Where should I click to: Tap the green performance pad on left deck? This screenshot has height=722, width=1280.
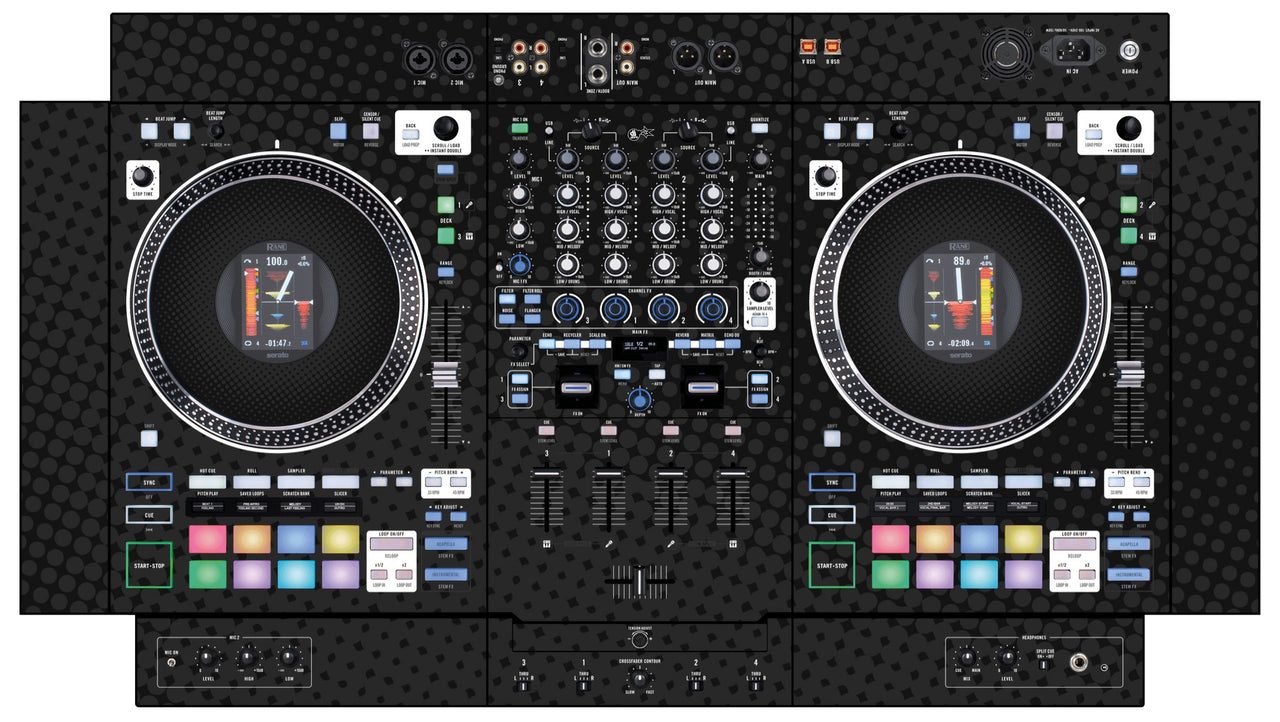(208, 574)
